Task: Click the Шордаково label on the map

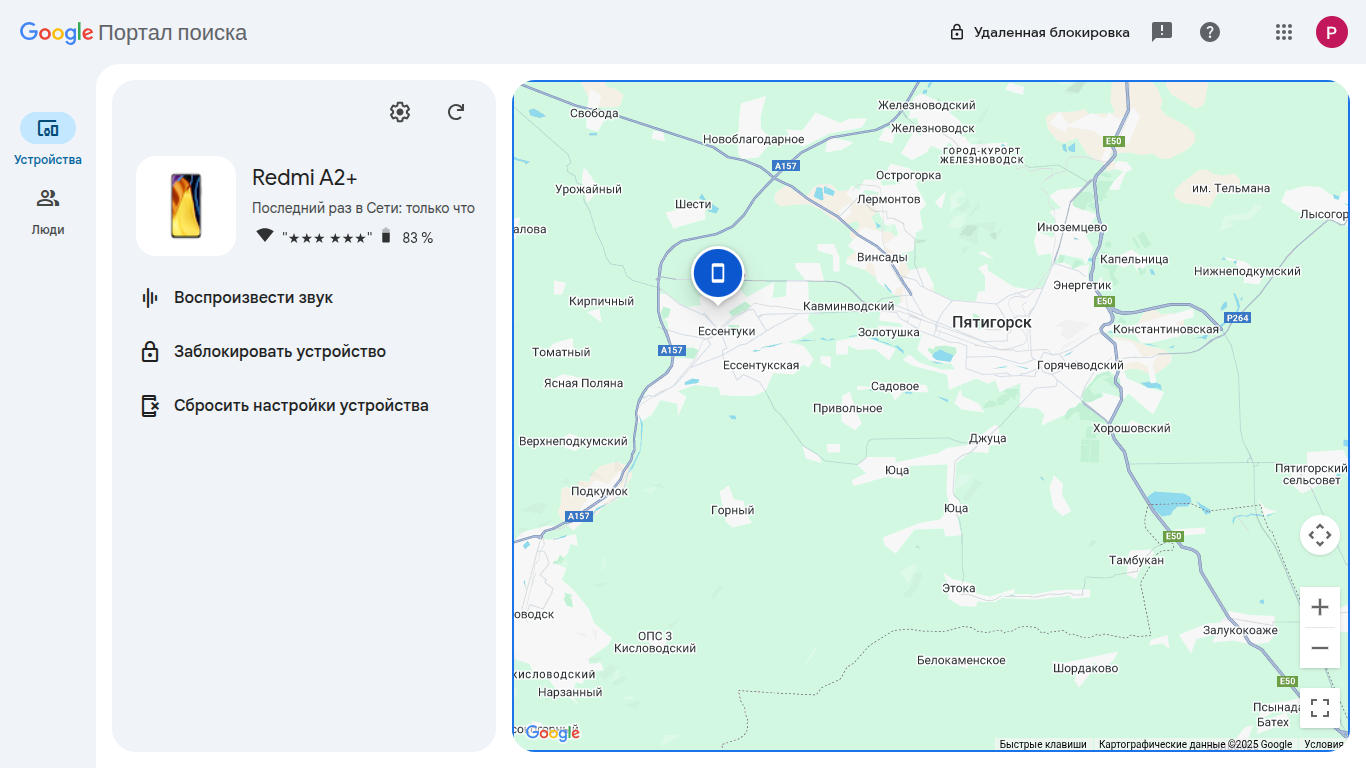Action: pyautogui.click(x=1086, y=668)
